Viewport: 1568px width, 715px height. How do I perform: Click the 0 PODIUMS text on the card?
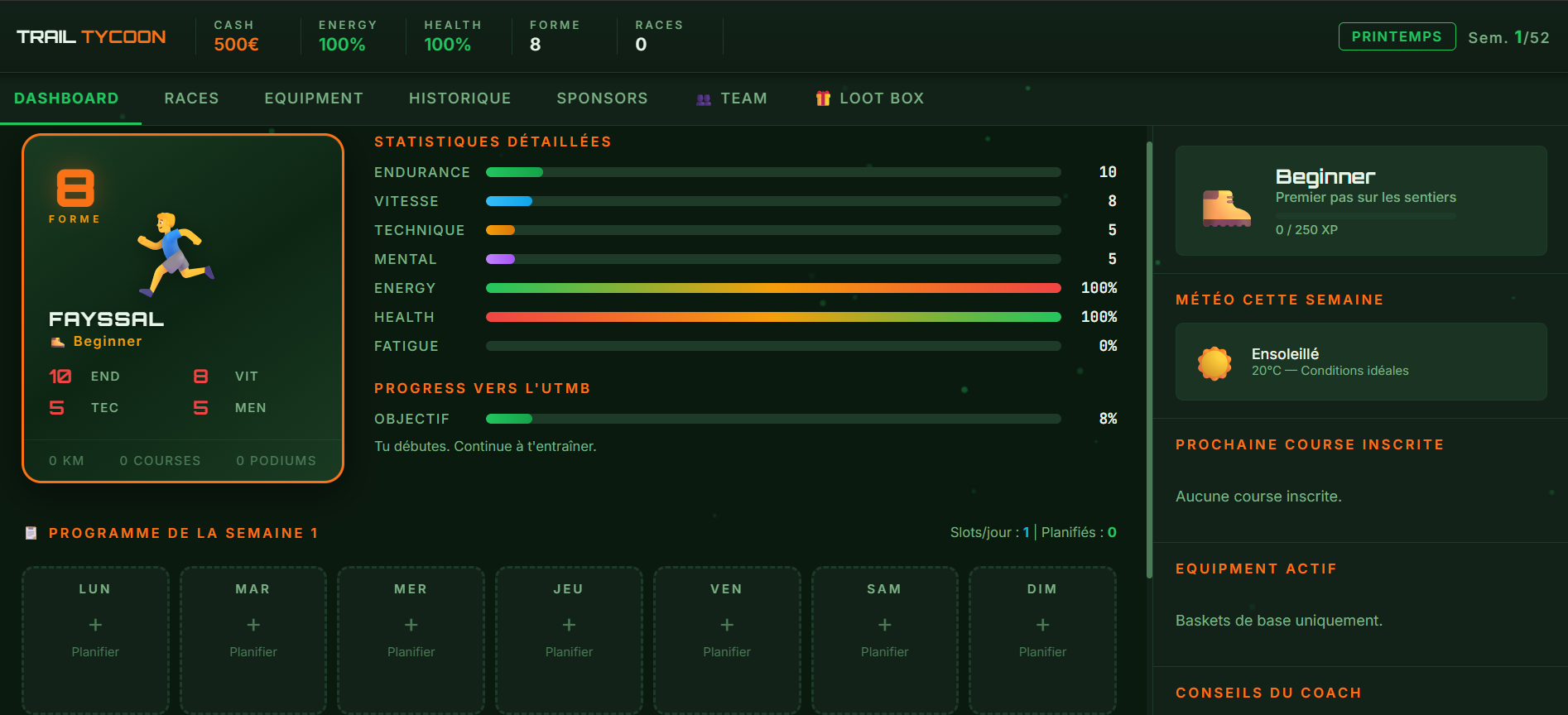276,461
